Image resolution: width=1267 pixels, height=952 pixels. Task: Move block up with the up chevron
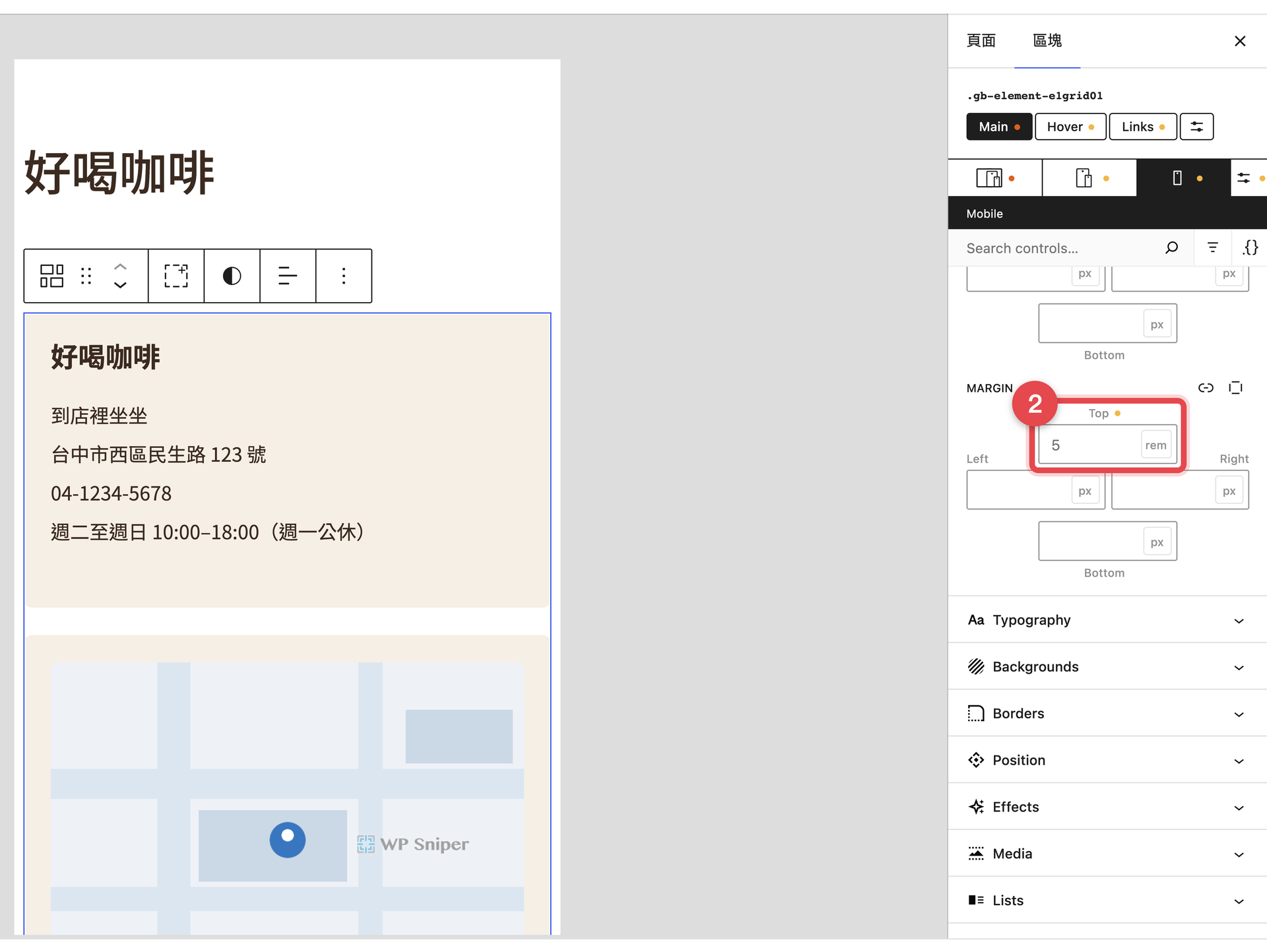[120, 267]
